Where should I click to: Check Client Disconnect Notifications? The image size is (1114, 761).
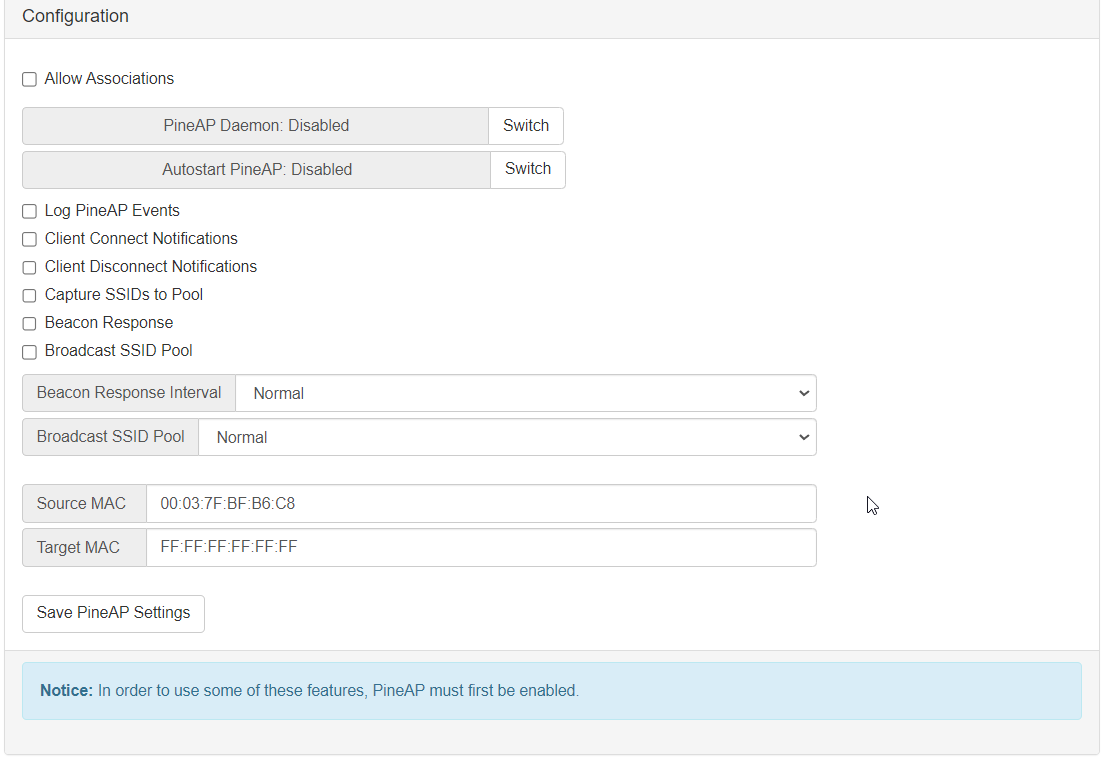29,267
